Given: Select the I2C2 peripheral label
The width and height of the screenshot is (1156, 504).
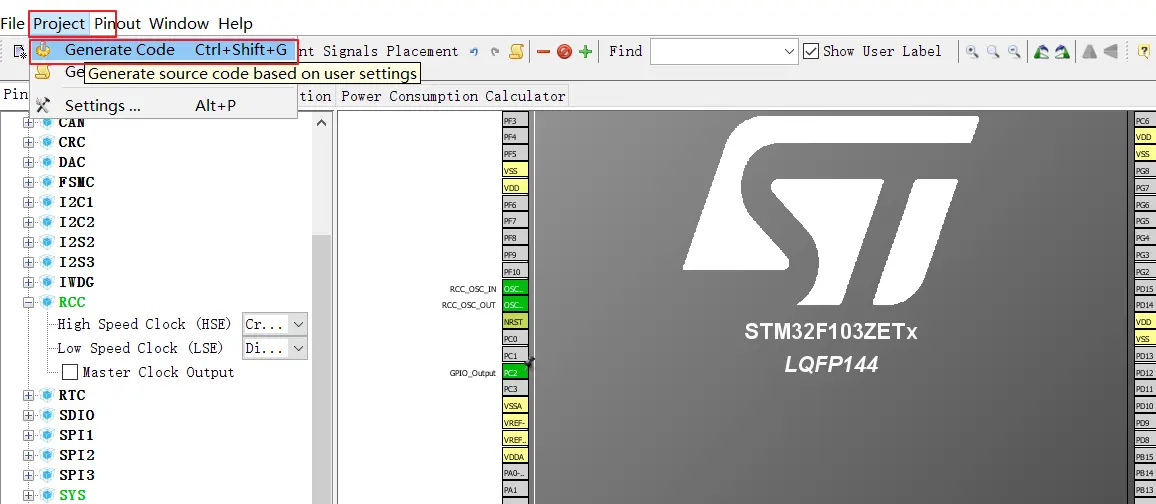Looking at the screenshot, I should coord(77,223).
